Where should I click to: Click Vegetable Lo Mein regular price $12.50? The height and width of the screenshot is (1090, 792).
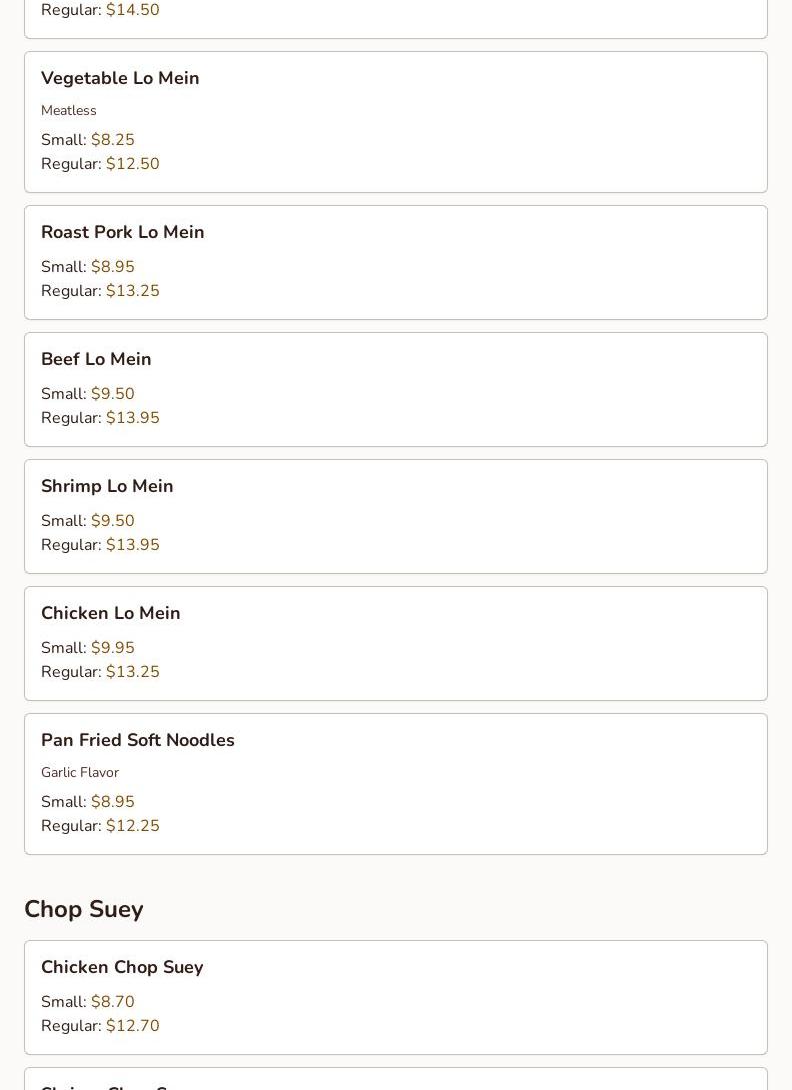(133, 164)
